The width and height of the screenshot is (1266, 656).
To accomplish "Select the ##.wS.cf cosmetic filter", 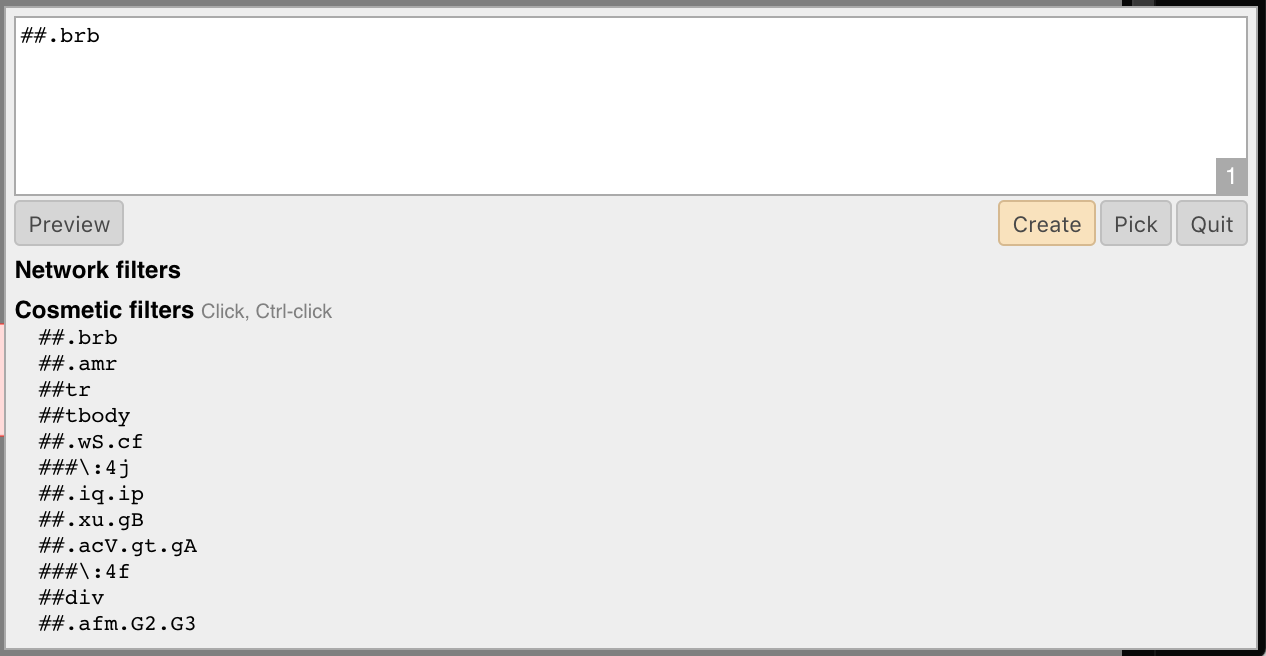I will 91,442.
